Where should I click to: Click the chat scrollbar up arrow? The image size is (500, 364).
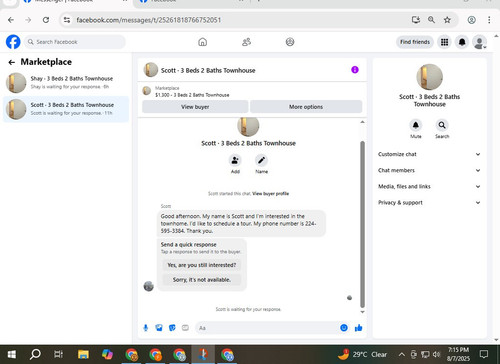click(x=362, y=122)
